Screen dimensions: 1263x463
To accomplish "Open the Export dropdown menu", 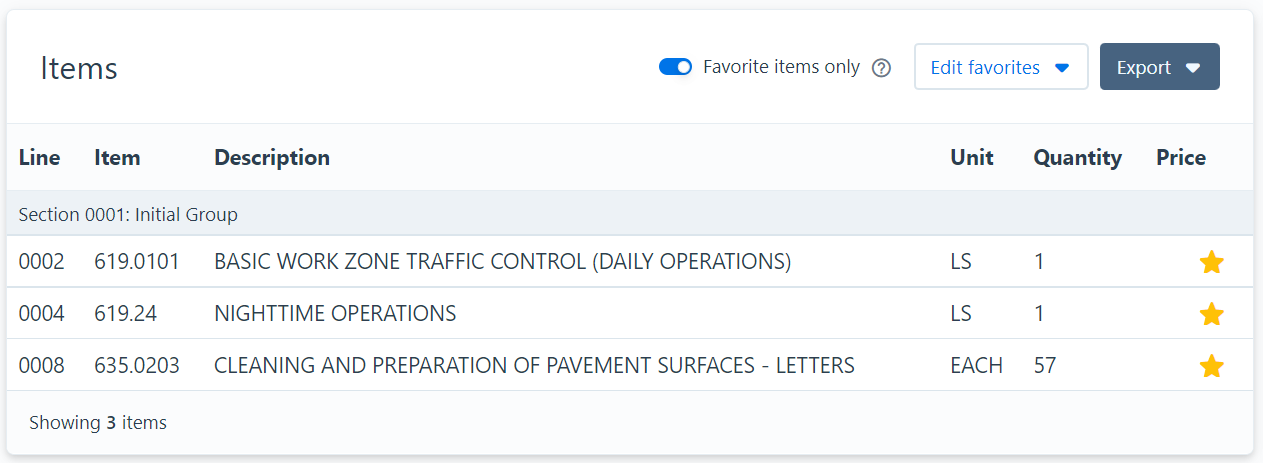I will tap(1159, 67).
